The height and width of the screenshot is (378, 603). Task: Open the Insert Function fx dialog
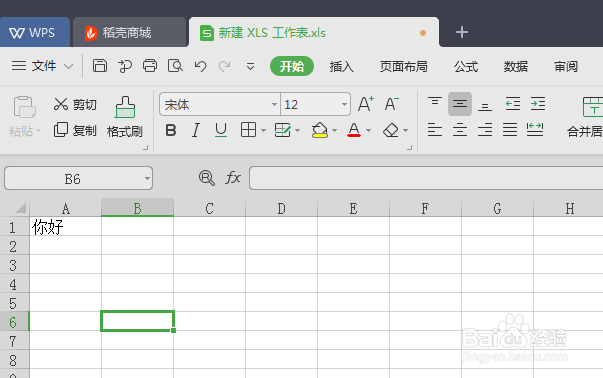coord(233,178)
